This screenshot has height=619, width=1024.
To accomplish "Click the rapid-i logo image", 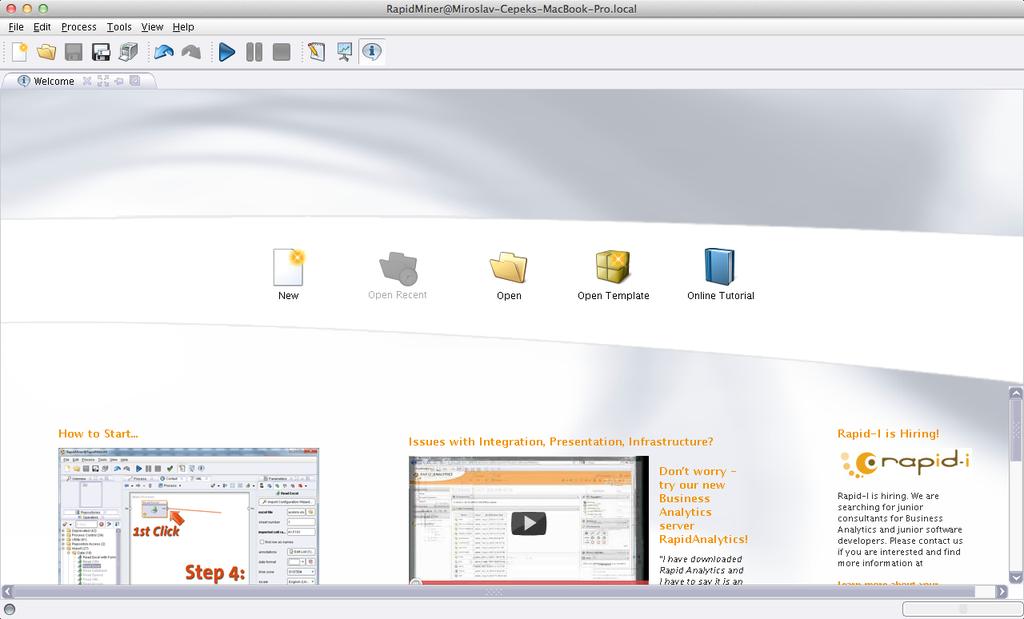I will [905, 463].
